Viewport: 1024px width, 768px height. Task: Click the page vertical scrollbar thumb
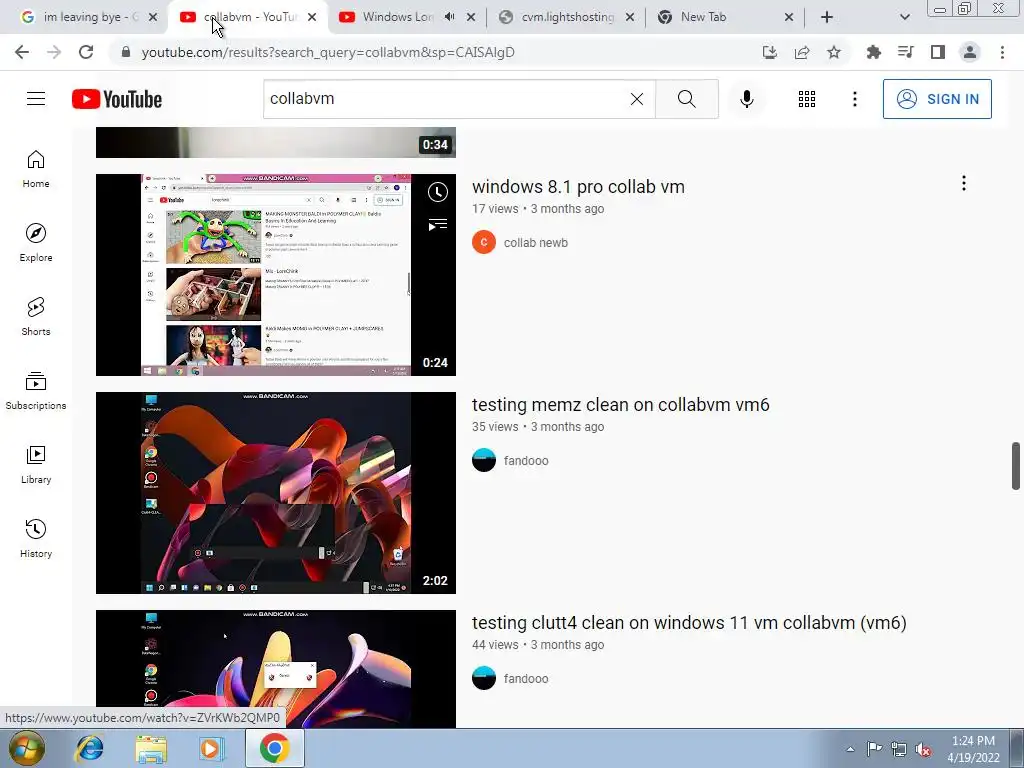pos(1016,466)
